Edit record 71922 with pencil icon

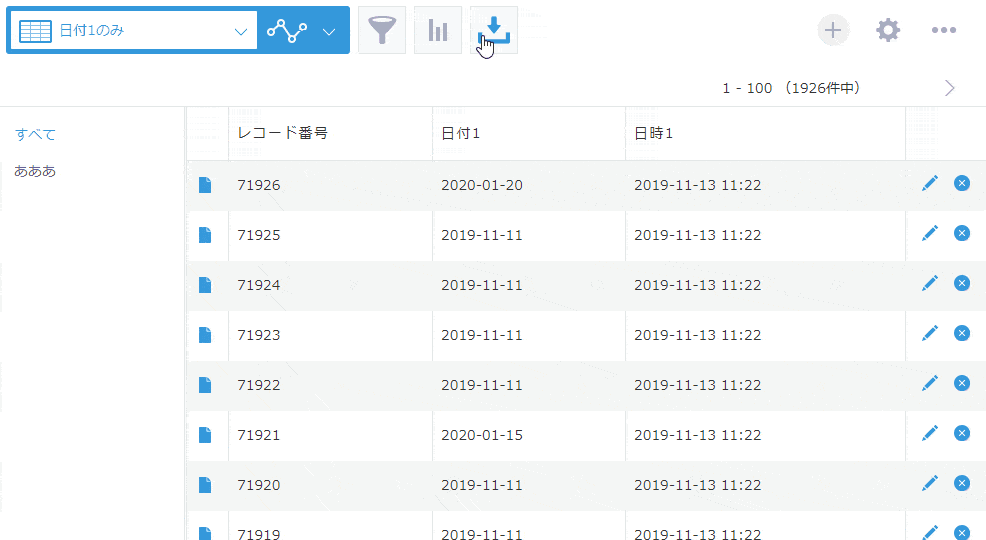click(930, 383)
